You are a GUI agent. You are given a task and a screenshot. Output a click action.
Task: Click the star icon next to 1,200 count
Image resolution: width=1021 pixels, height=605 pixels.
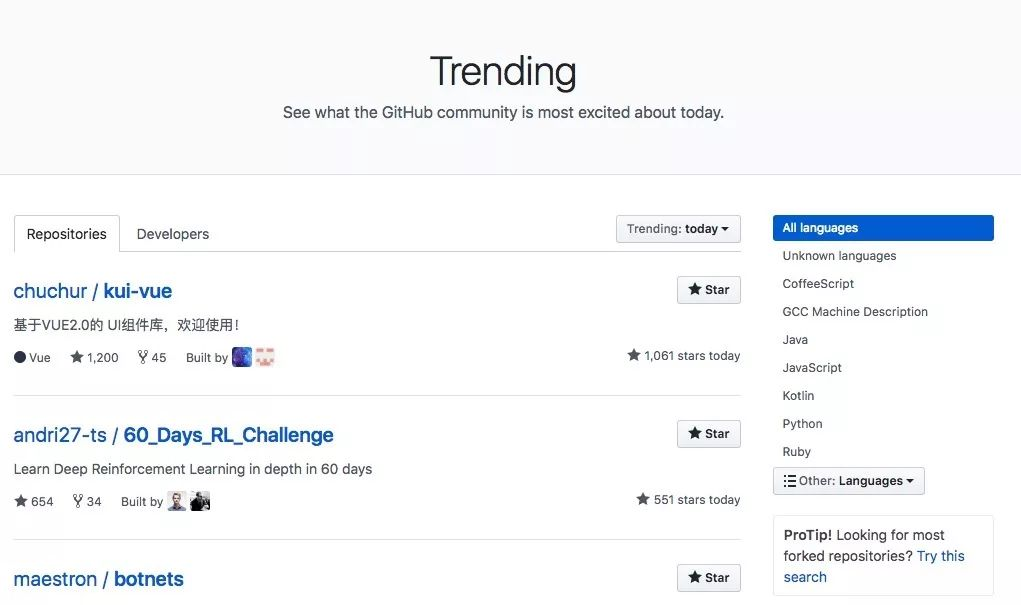point(78,357)
